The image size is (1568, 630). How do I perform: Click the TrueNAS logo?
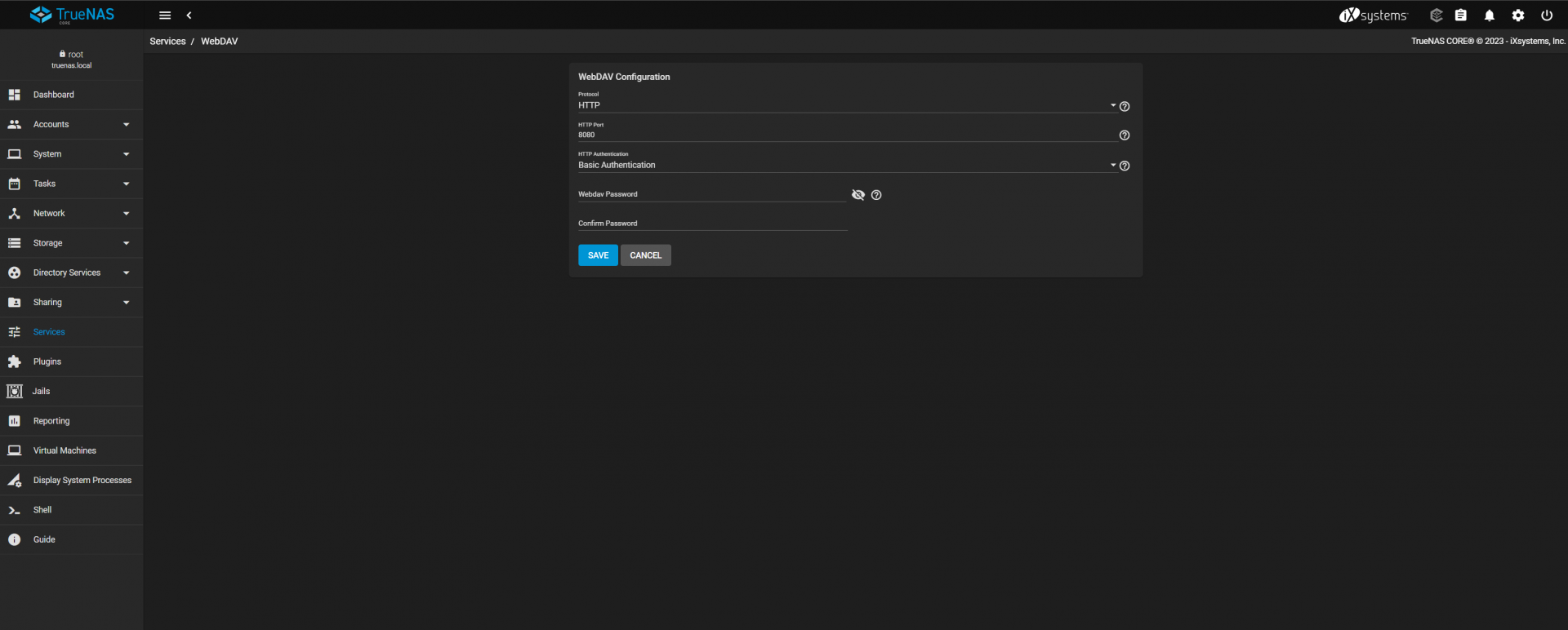[x=72, y=15]
